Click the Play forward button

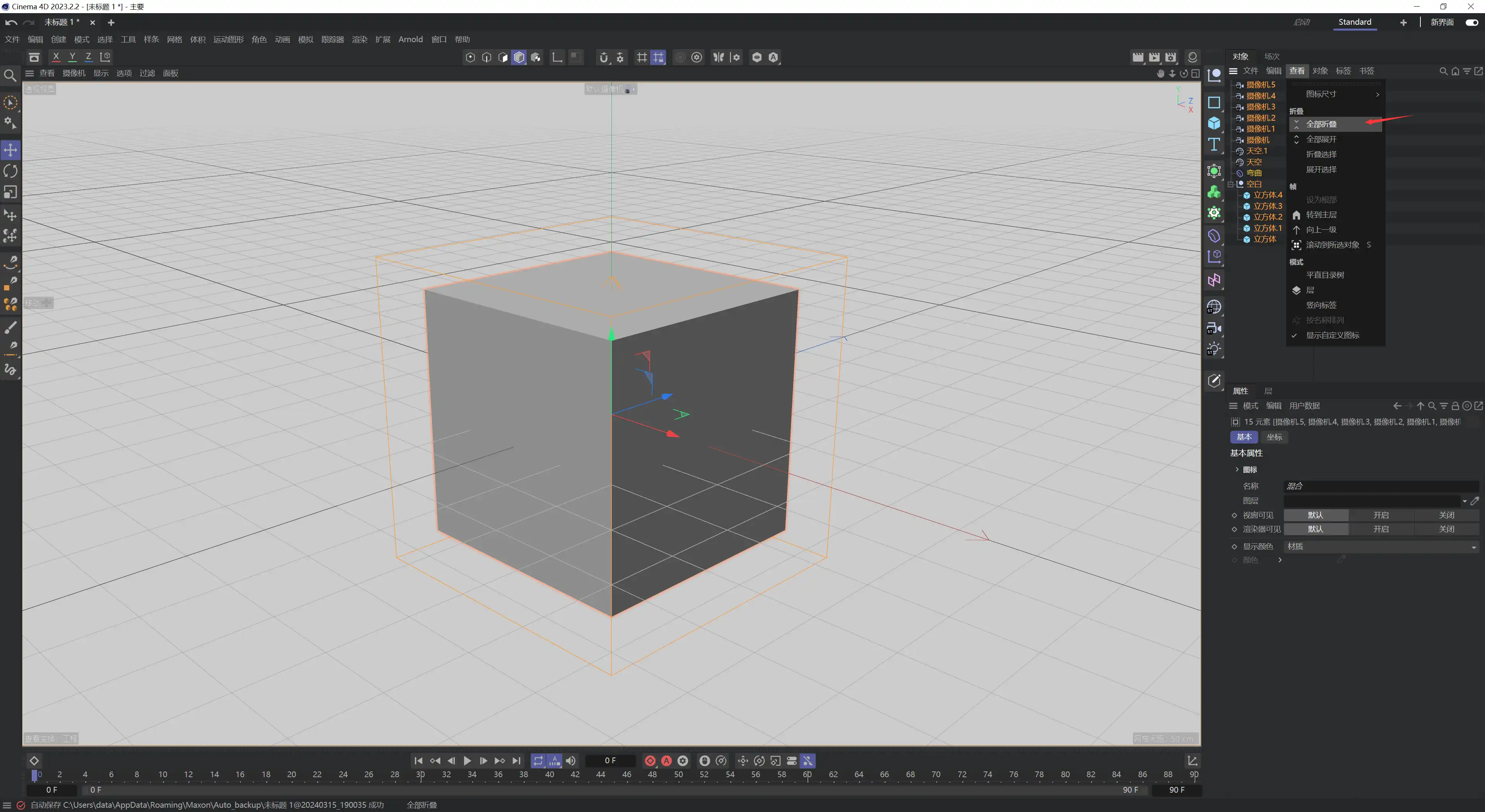click(x=467, y=761)
